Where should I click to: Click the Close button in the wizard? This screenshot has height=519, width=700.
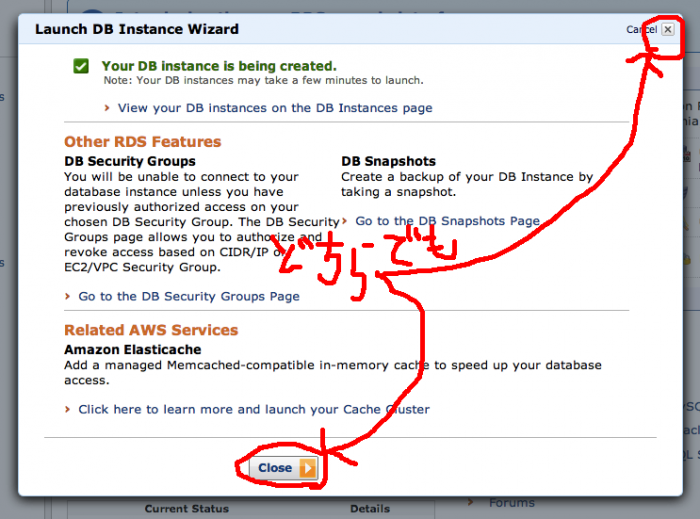point(283,468)
